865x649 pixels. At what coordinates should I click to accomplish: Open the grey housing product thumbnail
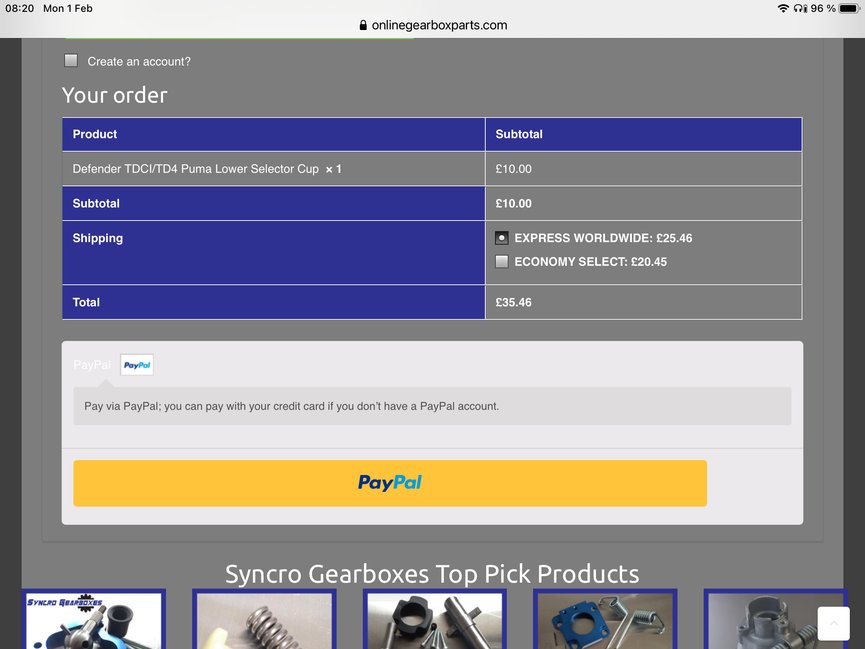point(776,619)
